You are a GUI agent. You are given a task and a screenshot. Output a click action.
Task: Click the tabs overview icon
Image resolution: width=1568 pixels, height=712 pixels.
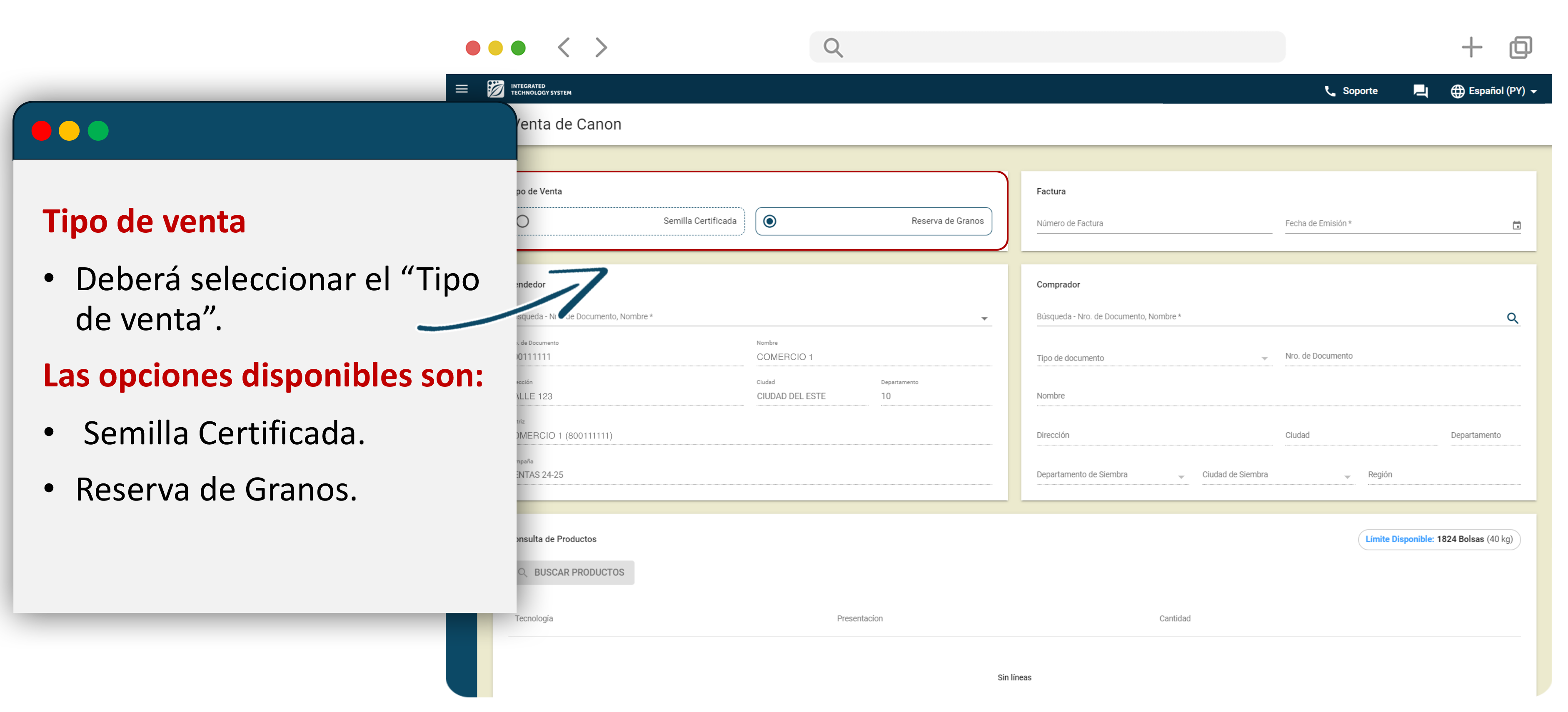click(x=1520, y=47)
